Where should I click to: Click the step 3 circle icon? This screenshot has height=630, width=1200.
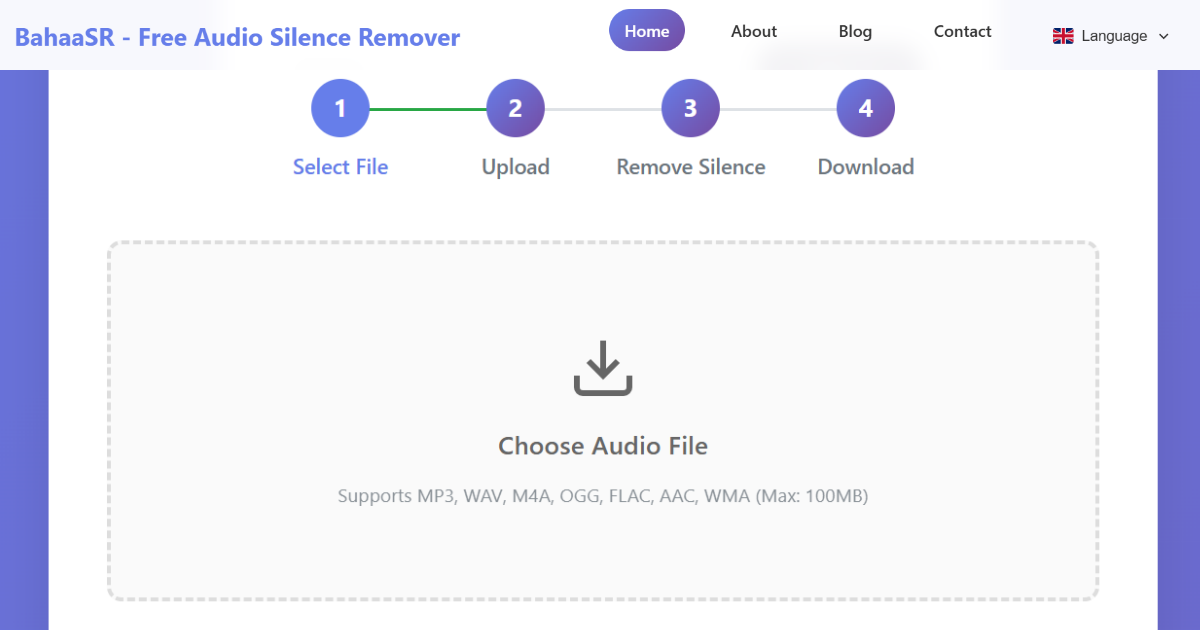tap(690, 108)
